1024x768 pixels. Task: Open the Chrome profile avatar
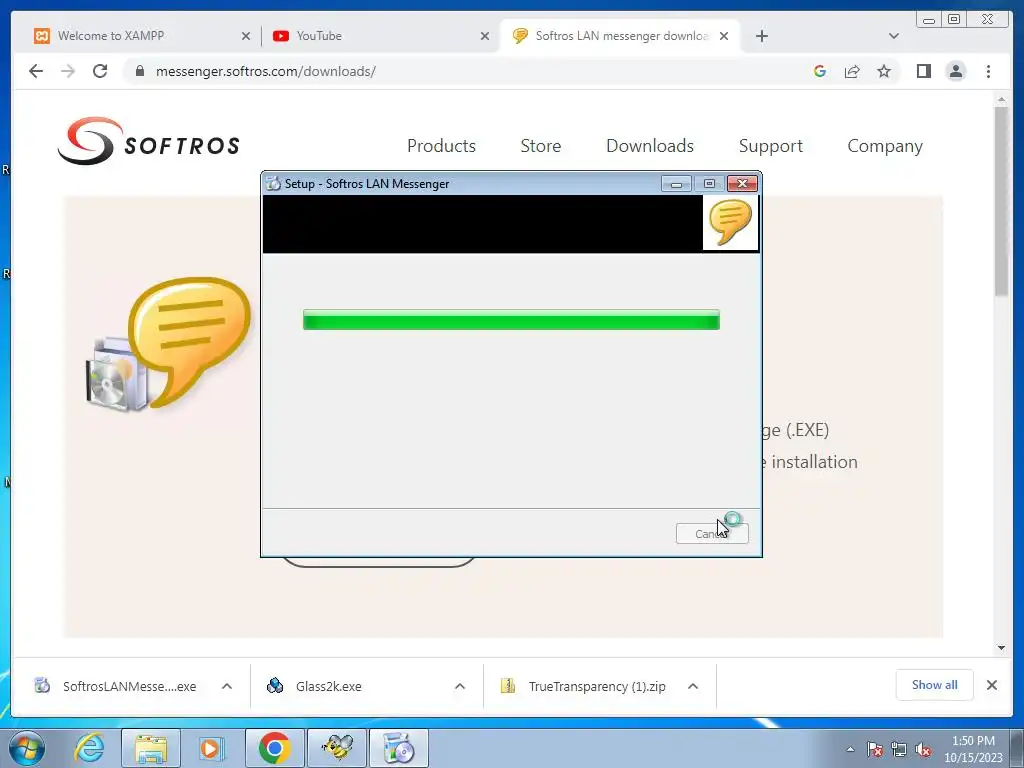pos(955,71)
